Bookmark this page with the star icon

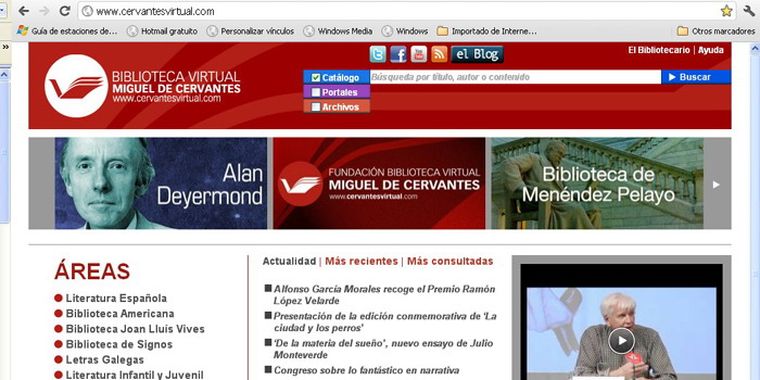[x=726, y=11]
